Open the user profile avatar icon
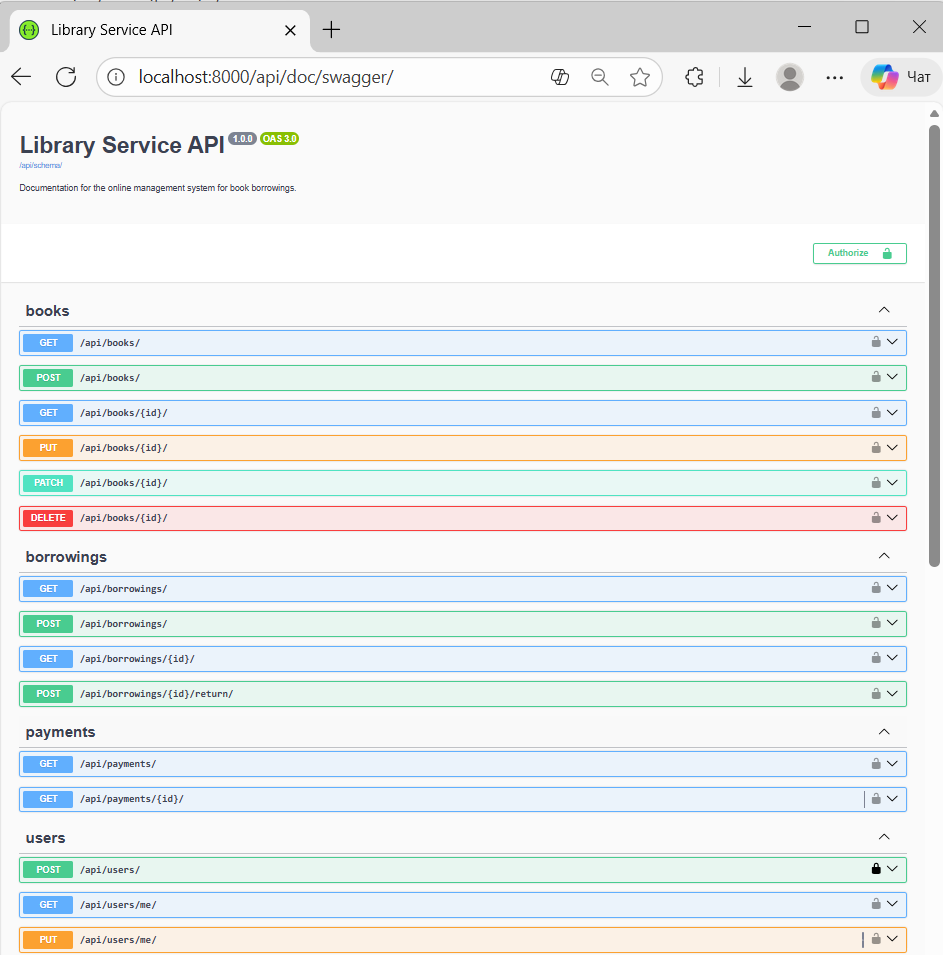Screen dimensions: 943x955 pos(790,77)
